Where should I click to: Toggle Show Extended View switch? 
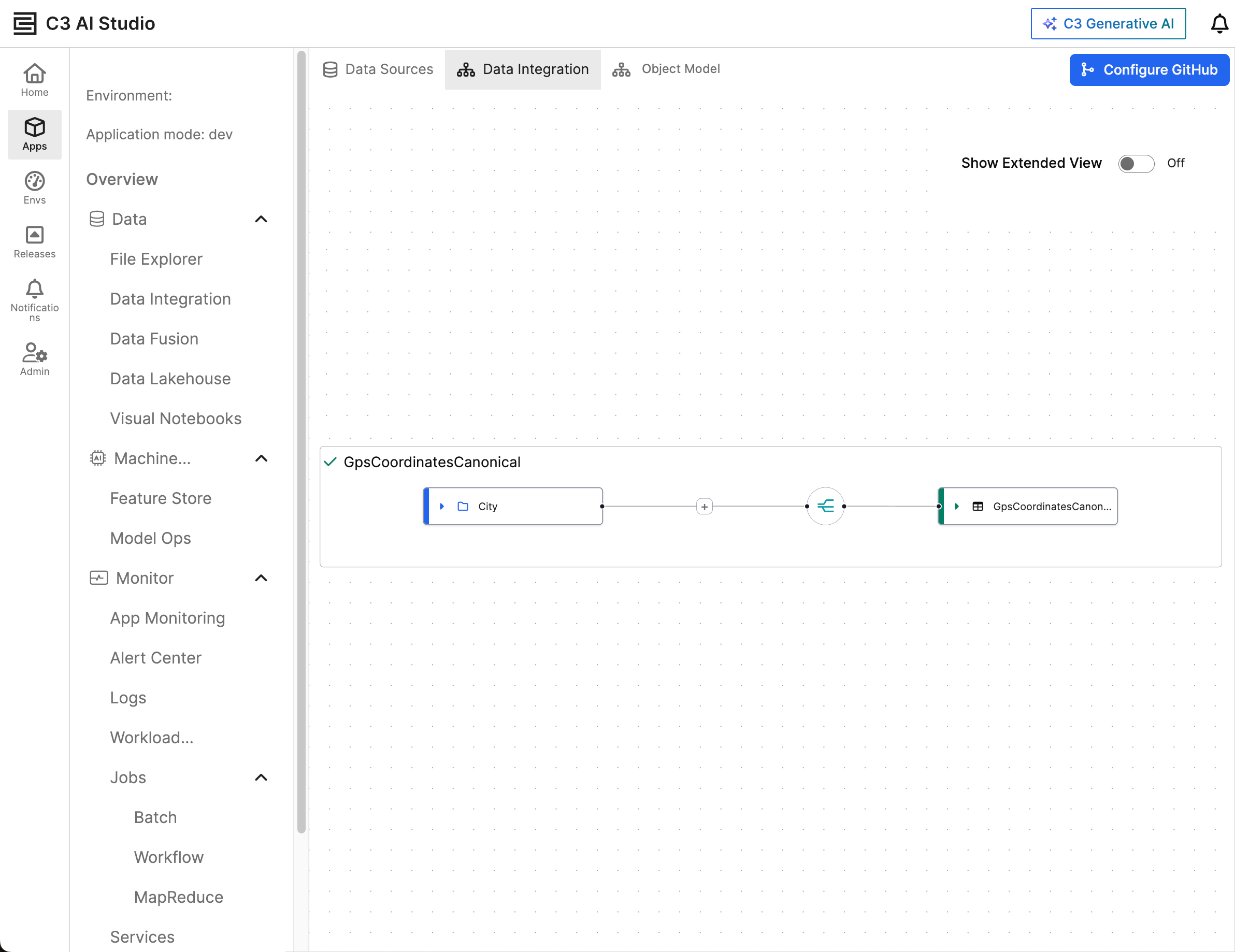[1136, 163]
